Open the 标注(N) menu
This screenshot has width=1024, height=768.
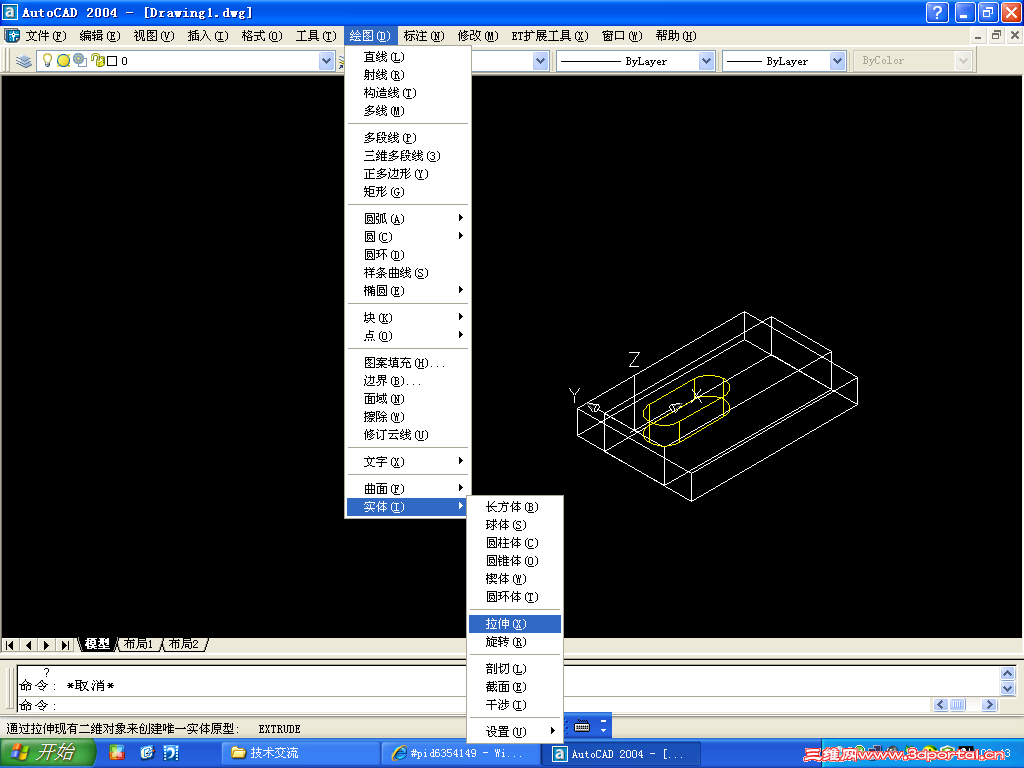424,36
